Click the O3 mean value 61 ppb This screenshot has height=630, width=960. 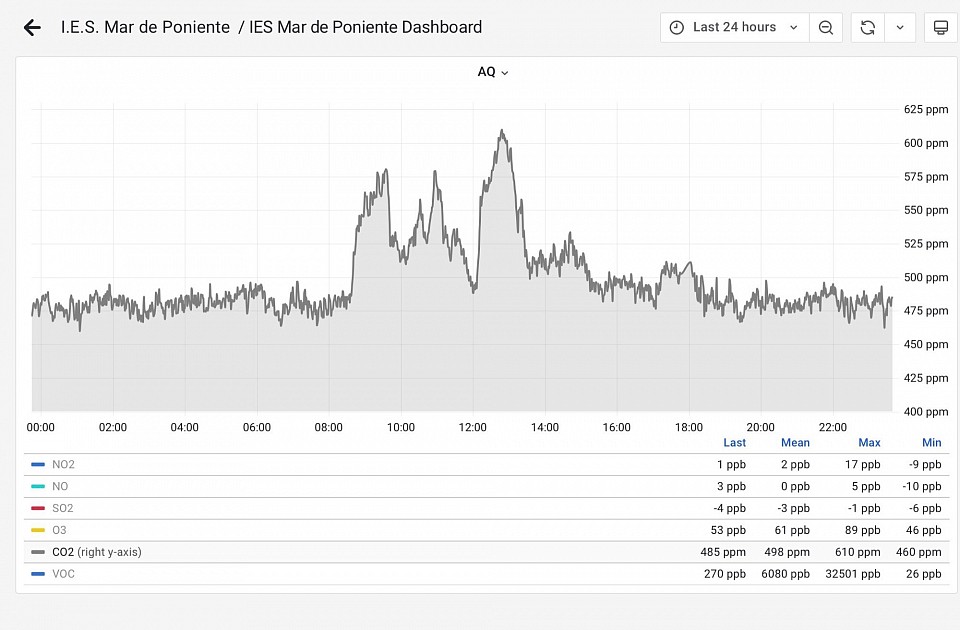coord(792,530)
